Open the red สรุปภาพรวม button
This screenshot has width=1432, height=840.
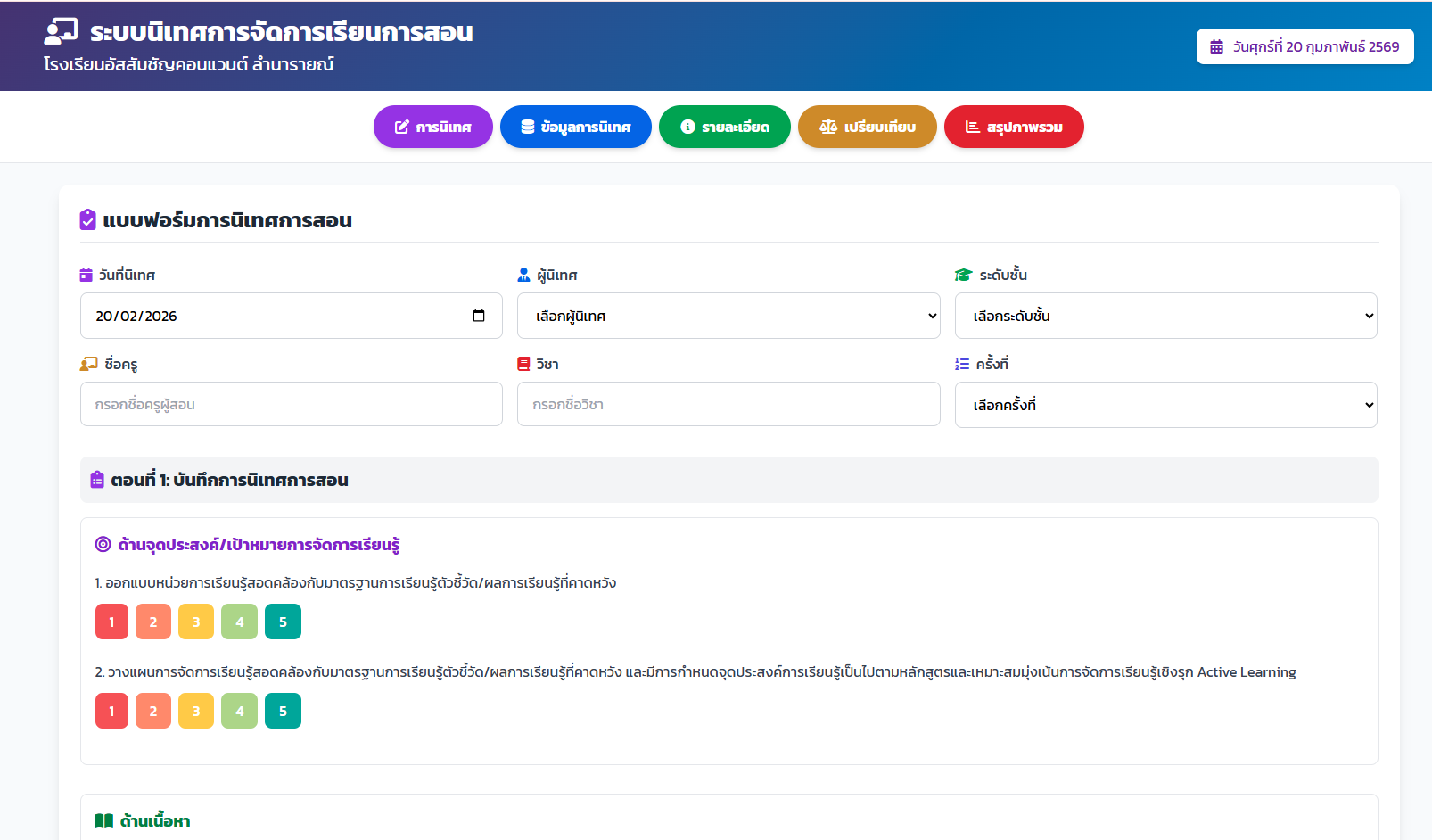tap(1014, 127)
